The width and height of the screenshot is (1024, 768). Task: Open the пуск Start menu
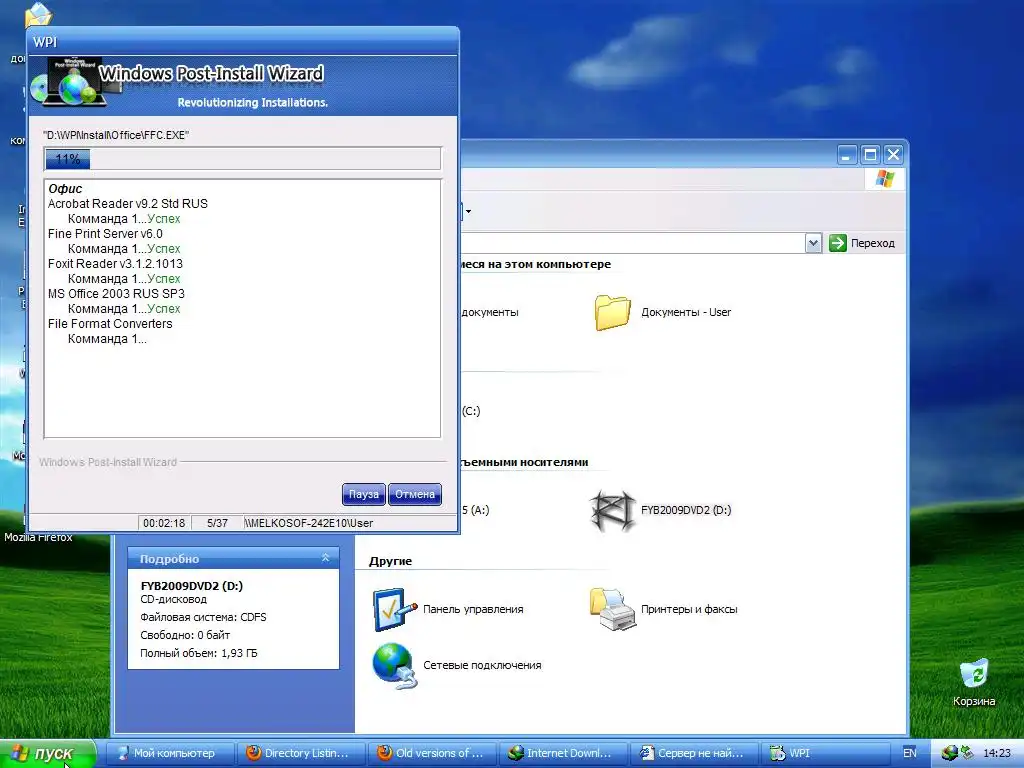[x=48, y=754]
